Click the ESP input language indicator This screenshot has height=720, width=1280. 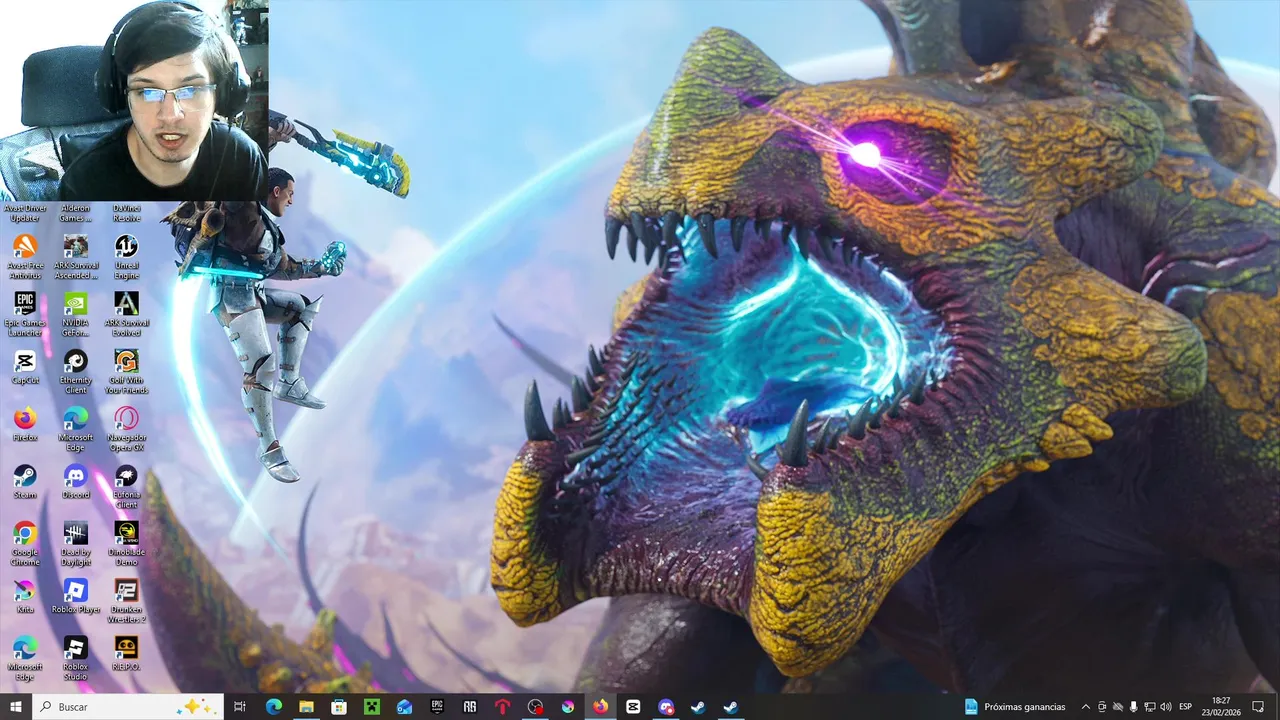(1186, 706)
